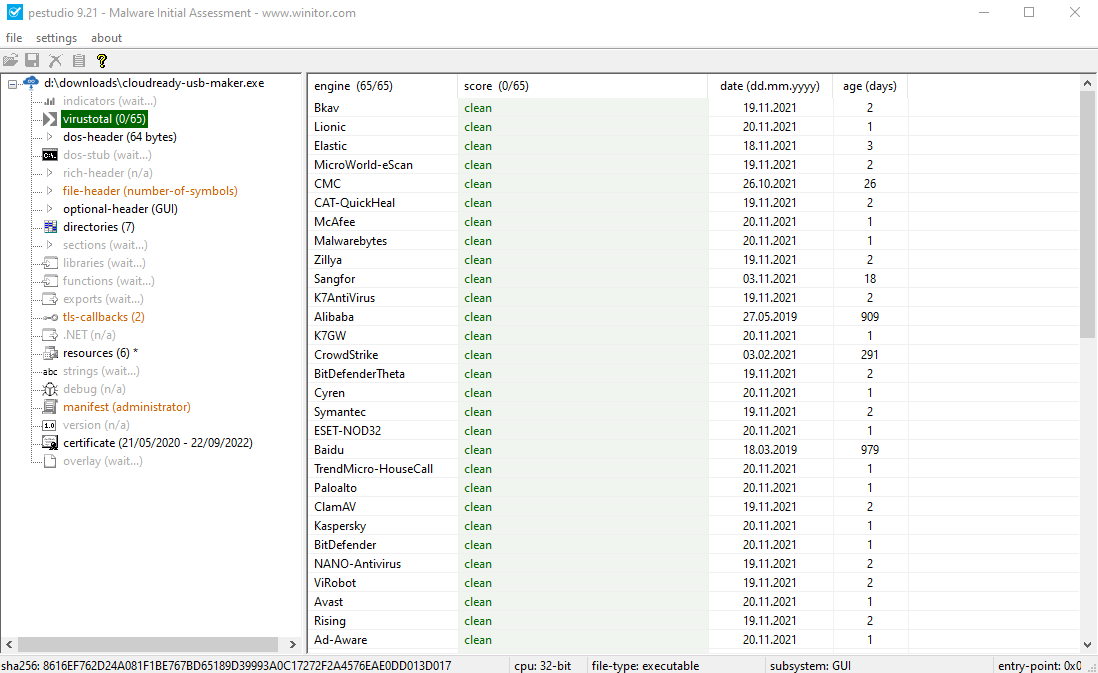Expand the sections node
Screen dimensions: 1098x673
click(50, 245)
